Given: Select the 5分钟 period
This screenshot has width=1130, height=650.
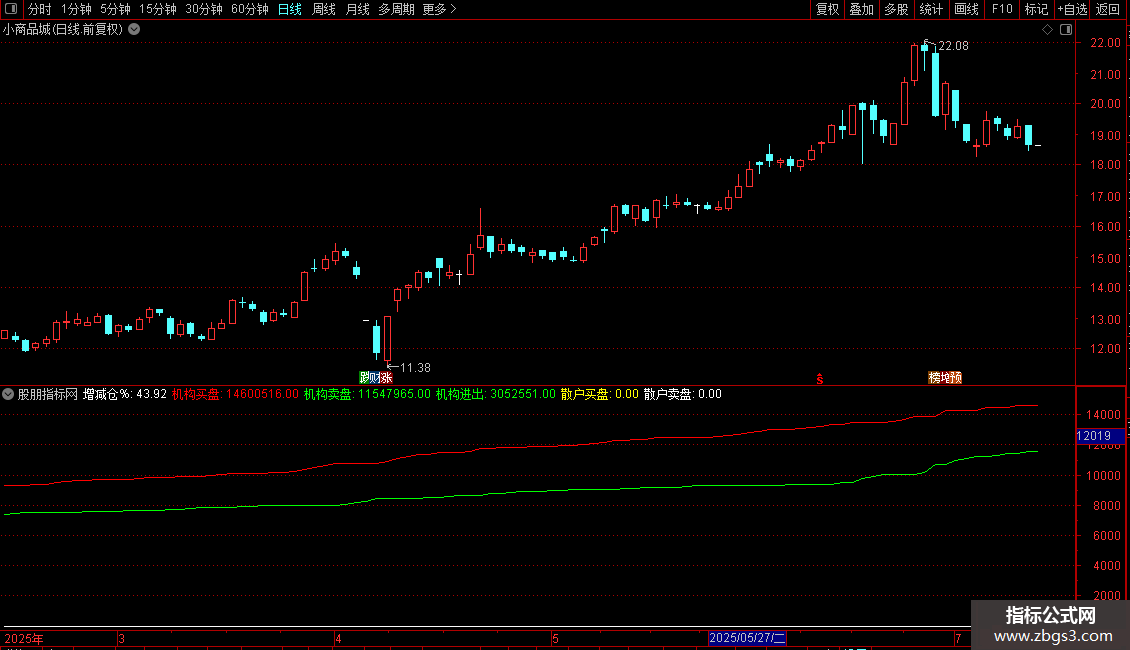Looking at the screenshot, I should click(115, 9).
